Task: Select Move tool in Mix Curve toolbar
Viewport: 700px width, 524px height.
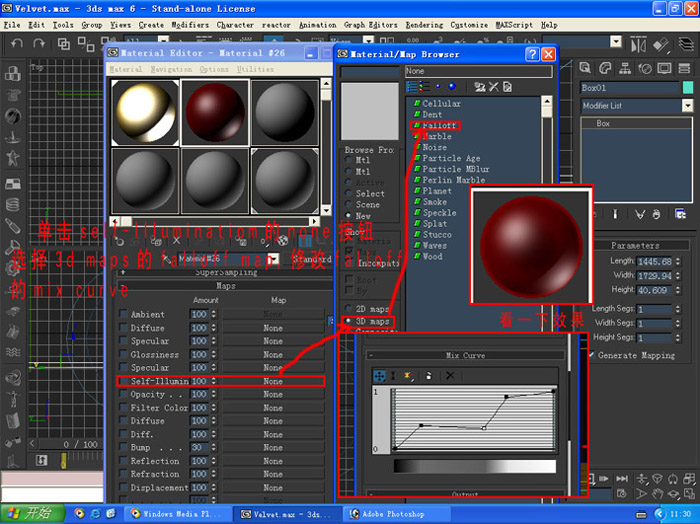Action: pos(379,376)
